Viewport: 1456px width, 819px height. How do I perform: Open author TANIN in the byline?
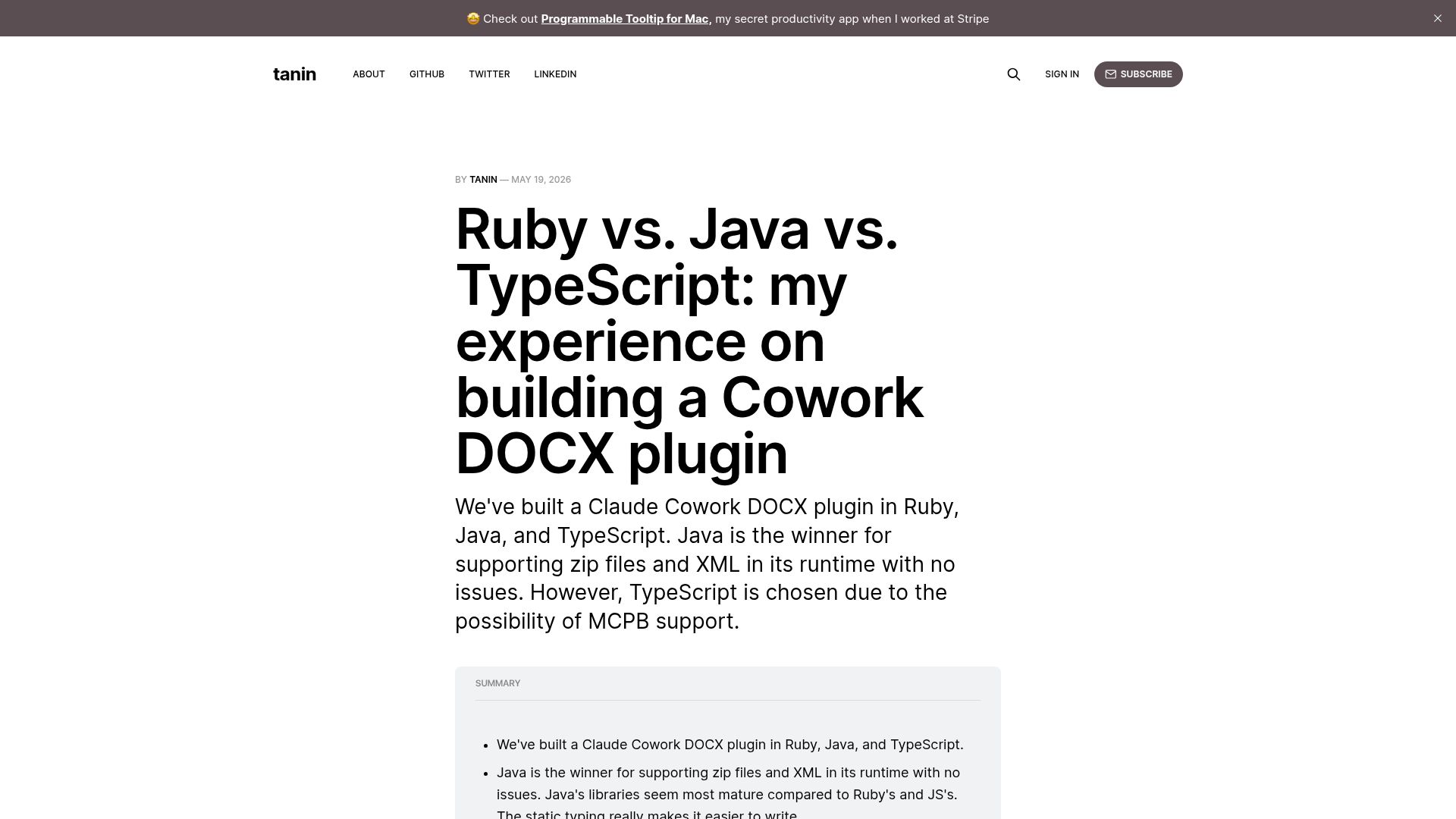point(483,180)
